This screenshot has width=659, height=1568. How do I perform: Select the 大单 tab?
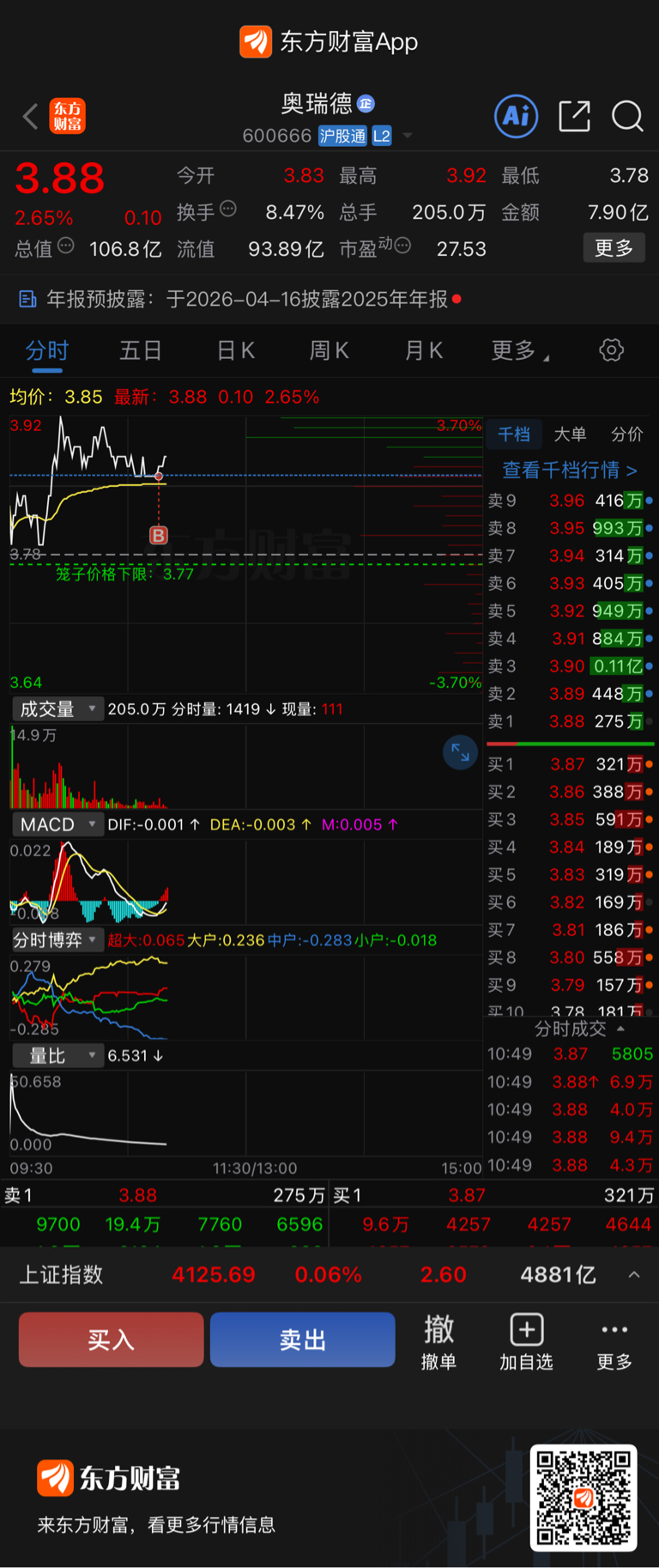point(571,435)
